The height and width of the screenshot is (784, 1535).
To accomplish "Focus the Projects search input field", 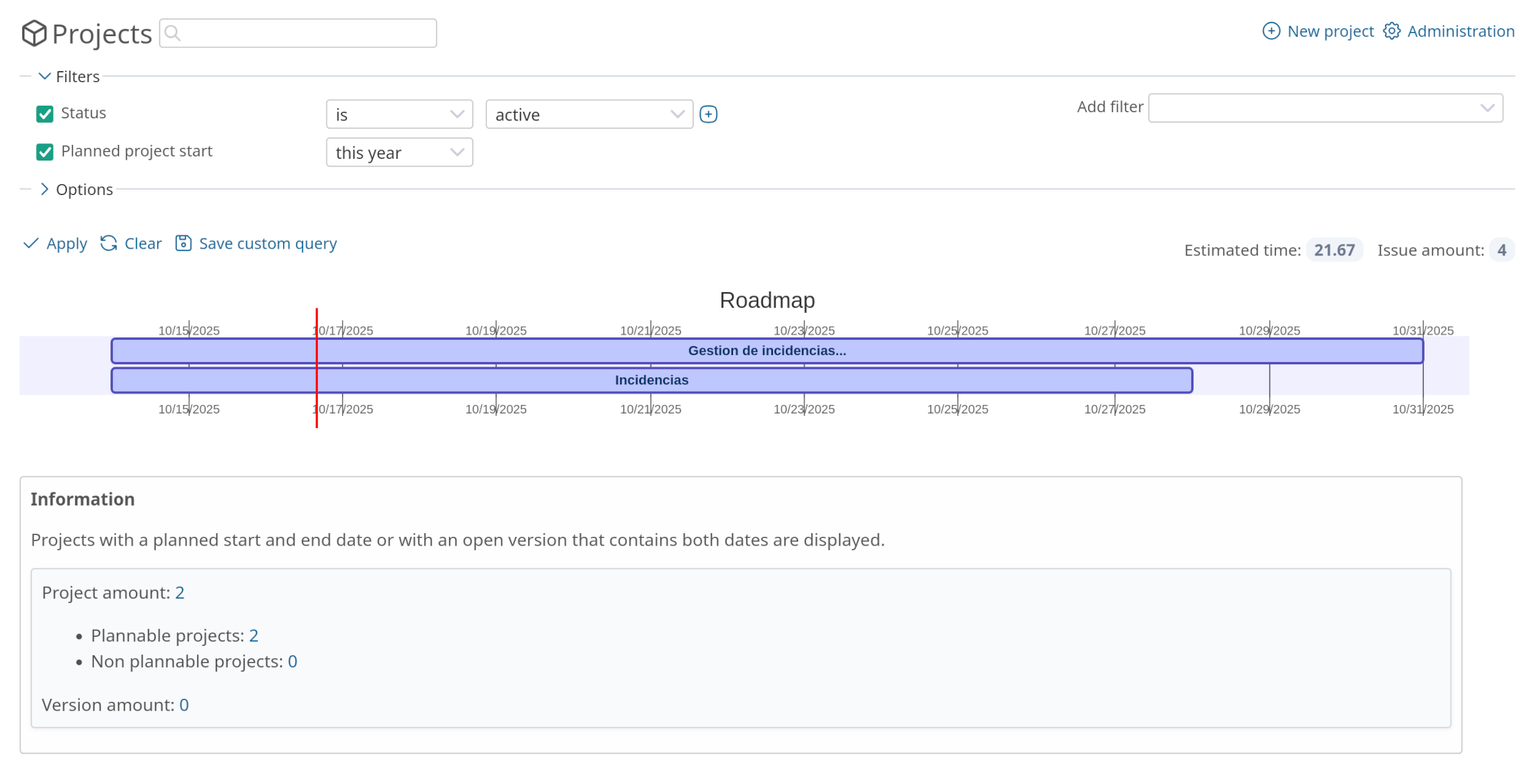I will (x=307, y=34).
